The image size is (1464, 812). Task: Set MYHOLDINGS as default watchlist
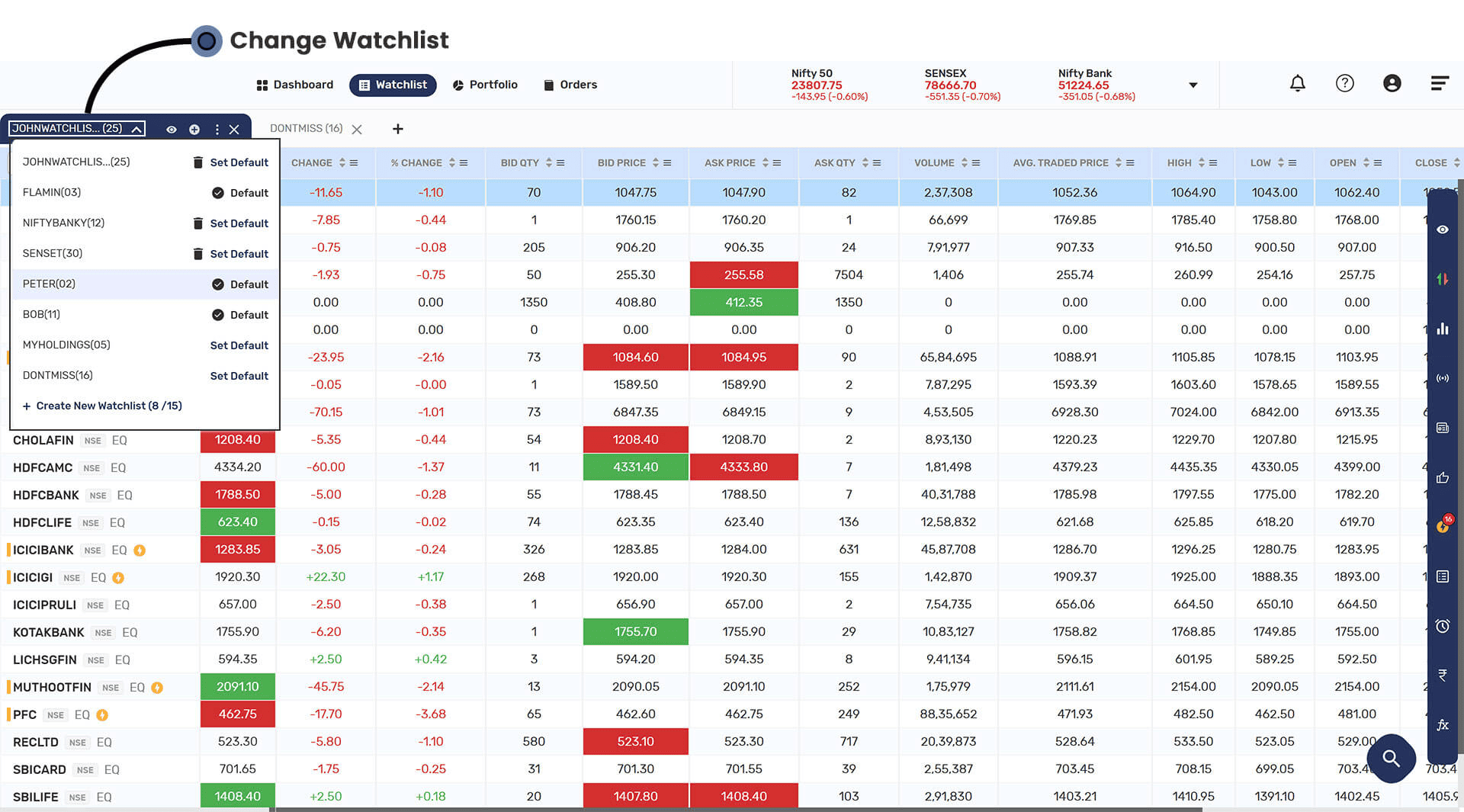point(239,345)
